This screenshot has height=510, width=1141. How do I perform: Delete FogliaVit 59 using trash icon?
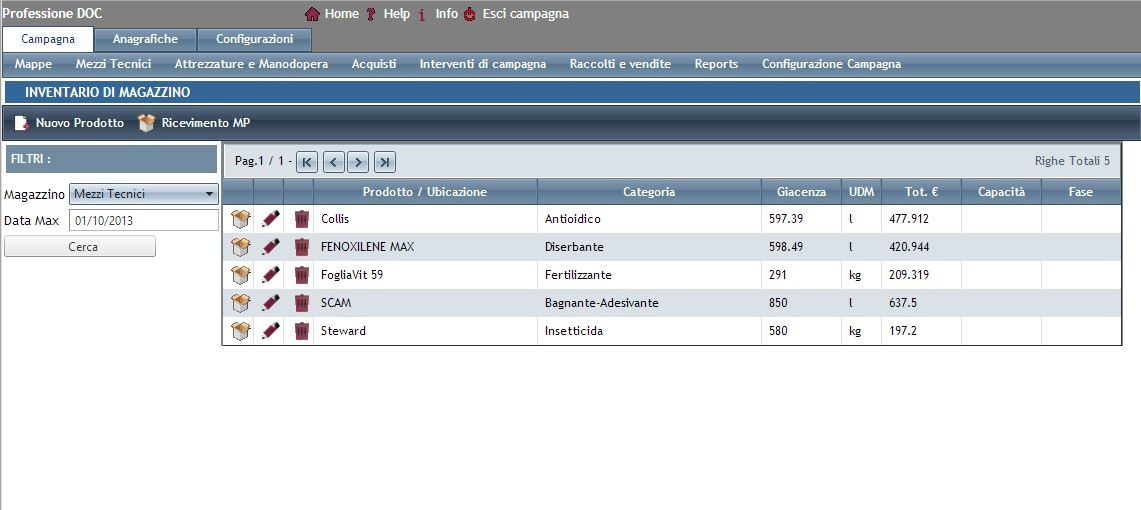click(x=301, y=275)
